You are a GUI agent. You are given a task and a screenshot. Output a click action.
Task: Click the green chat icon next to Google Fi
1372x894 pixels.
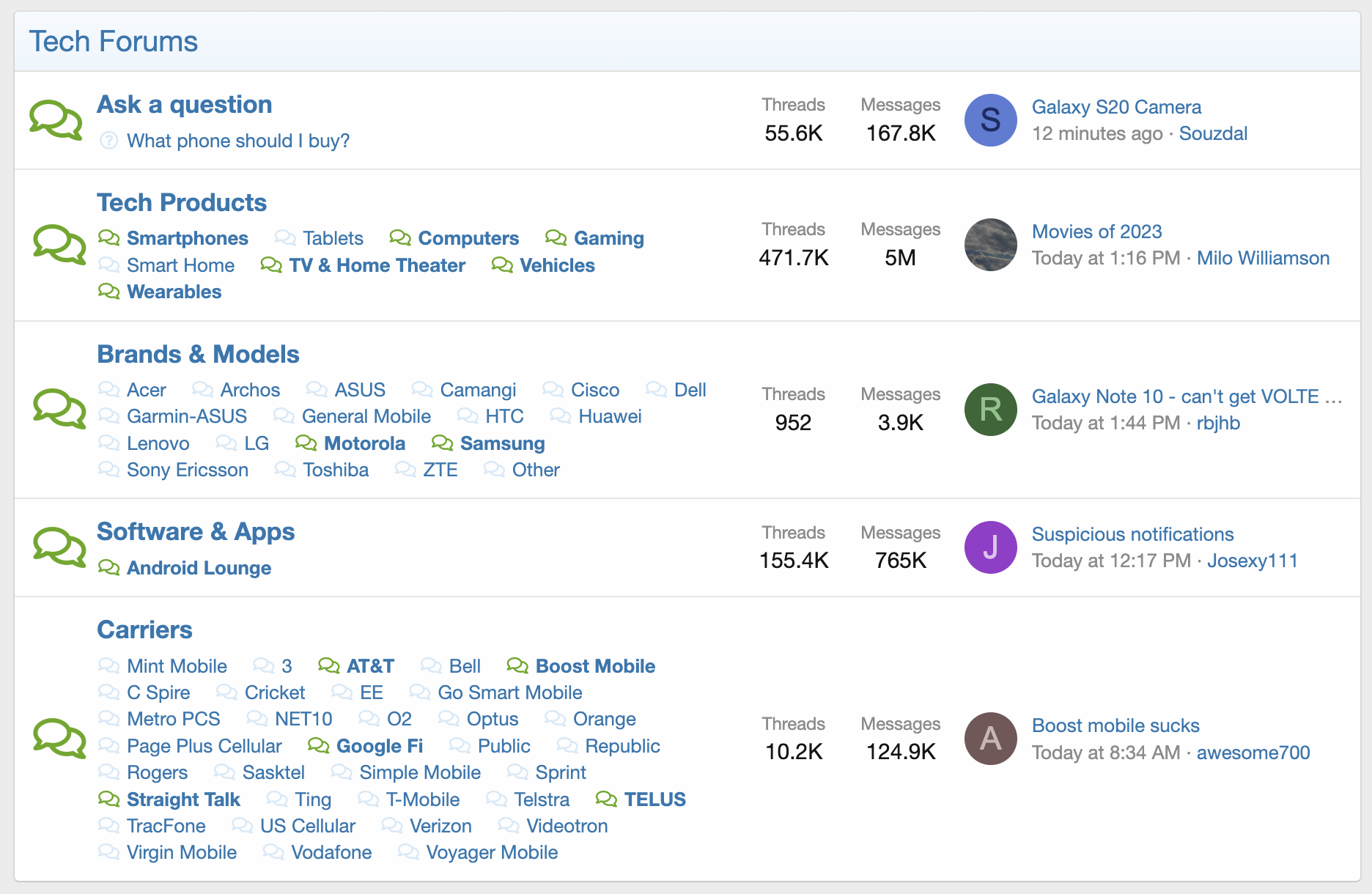tap(319, 746)
